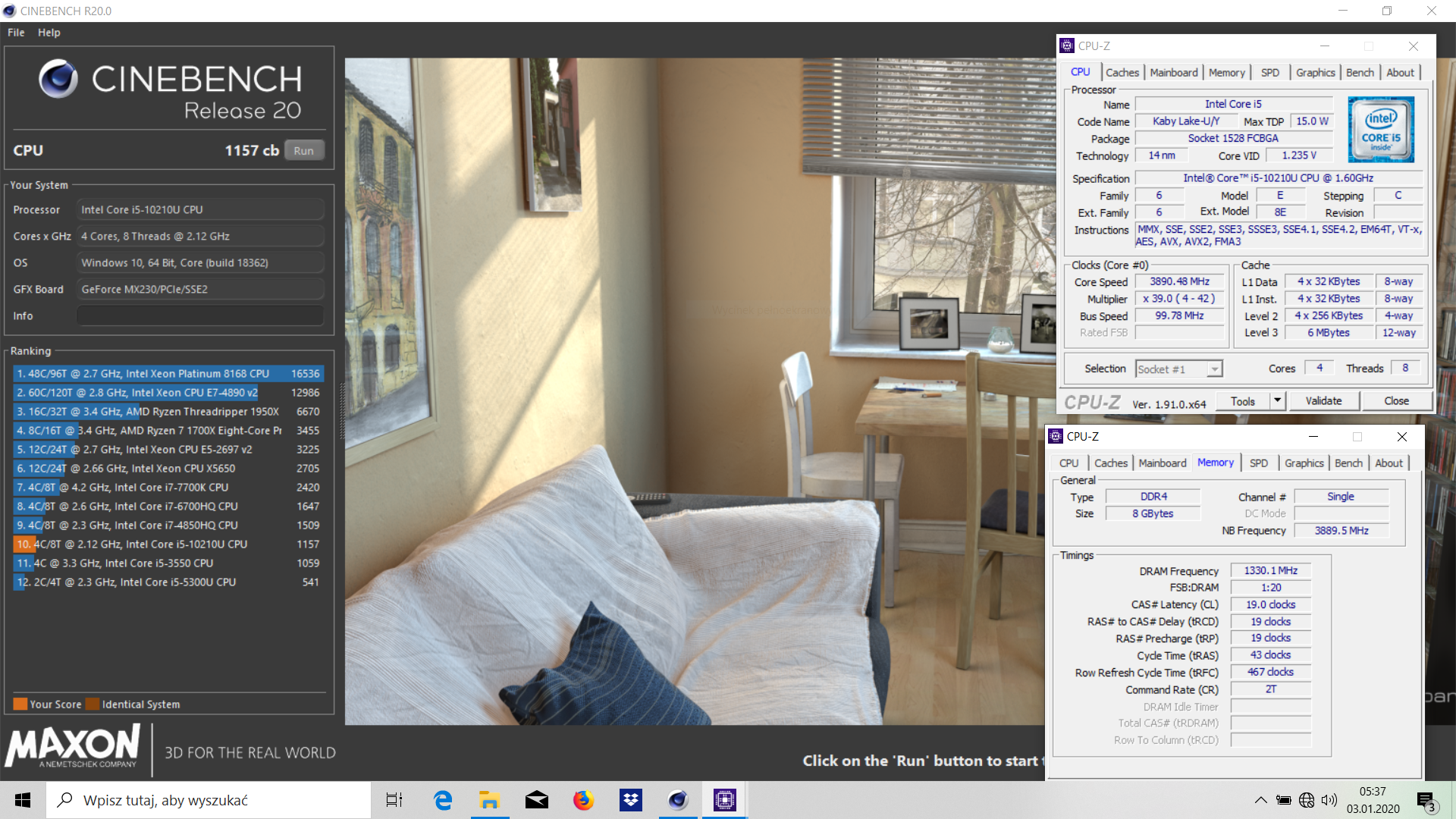Click the Validate button in CPU-Z
Viewport: 1456px width, 819px height.
(x=1323, y=401)
